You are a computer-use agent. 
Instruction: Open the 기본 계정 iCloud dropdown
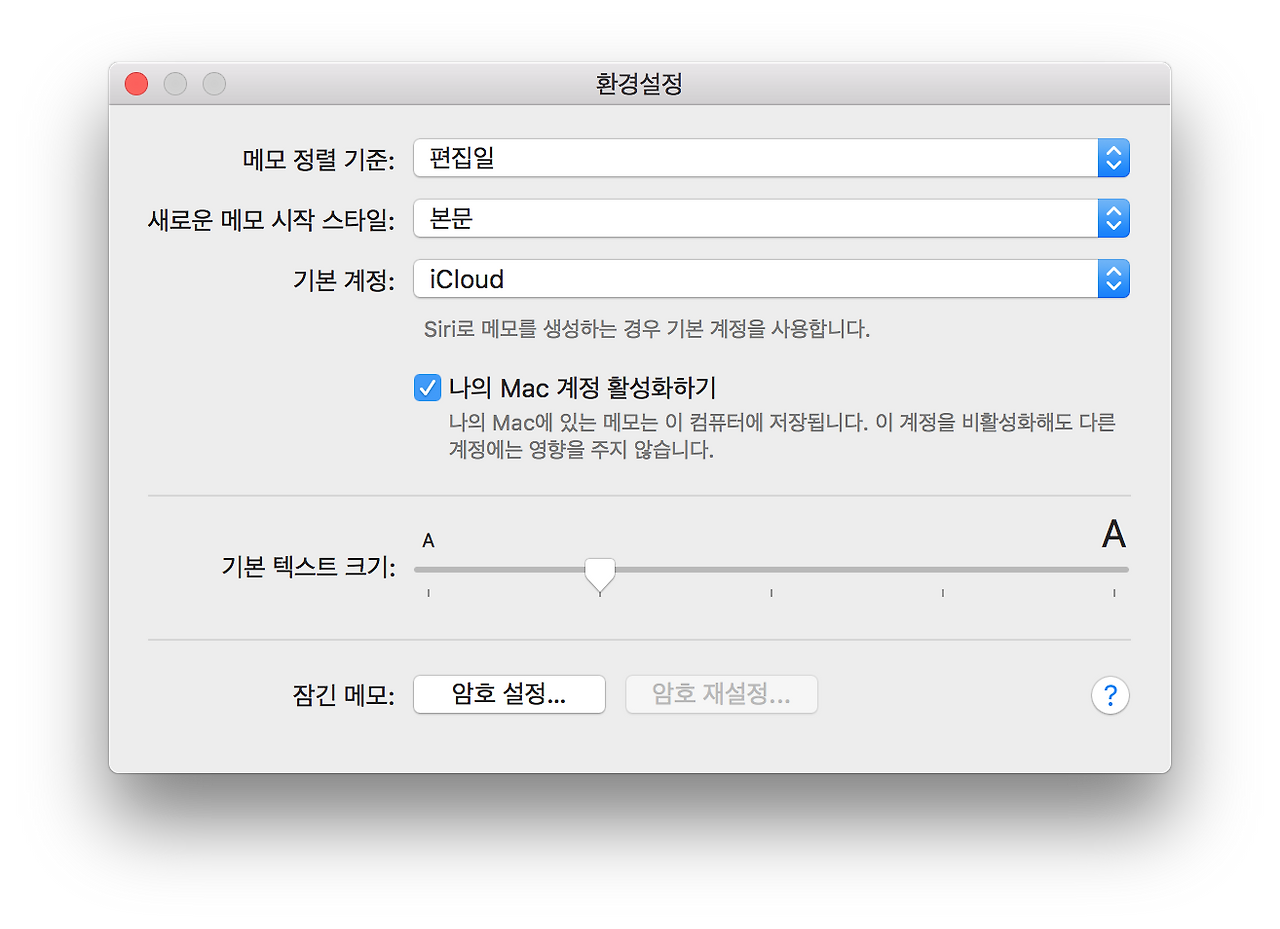pos(771,279)
